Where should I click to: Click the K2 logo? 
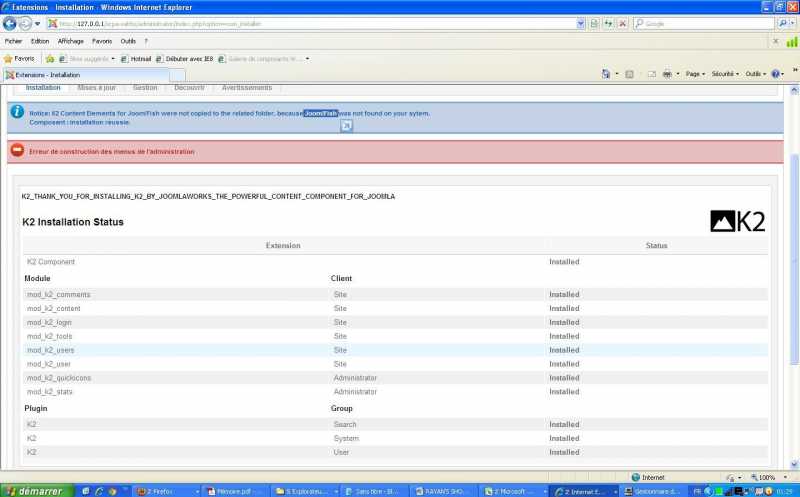click(x=737, y=221)
